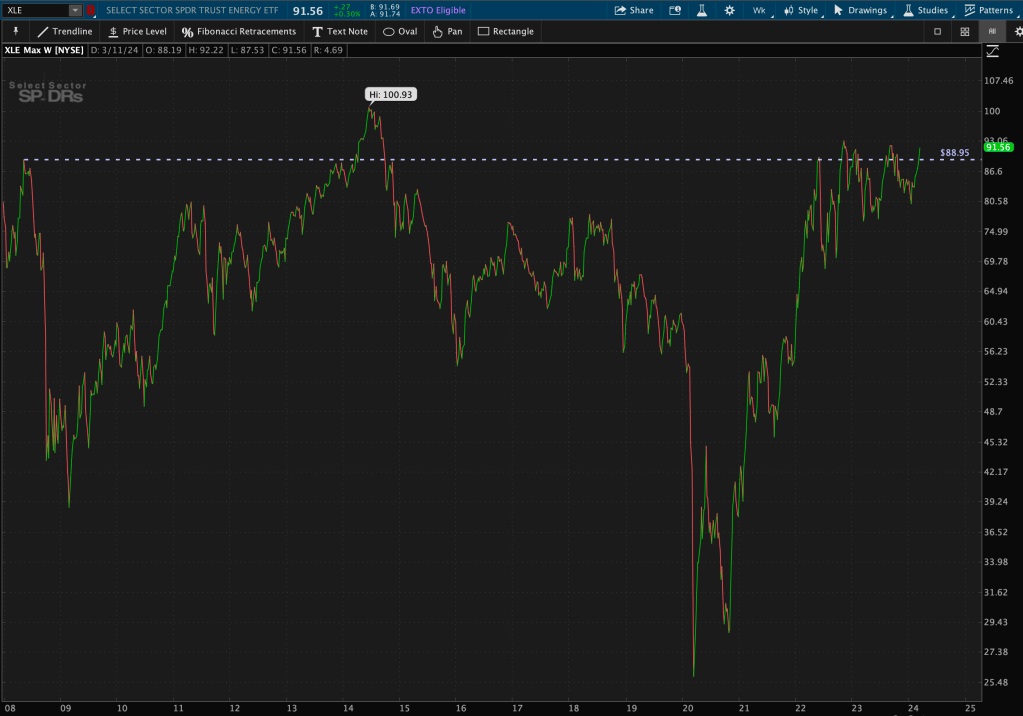Toggle the pin drawing toolbar icon
Screen dimensions: 1023x716
15,31
